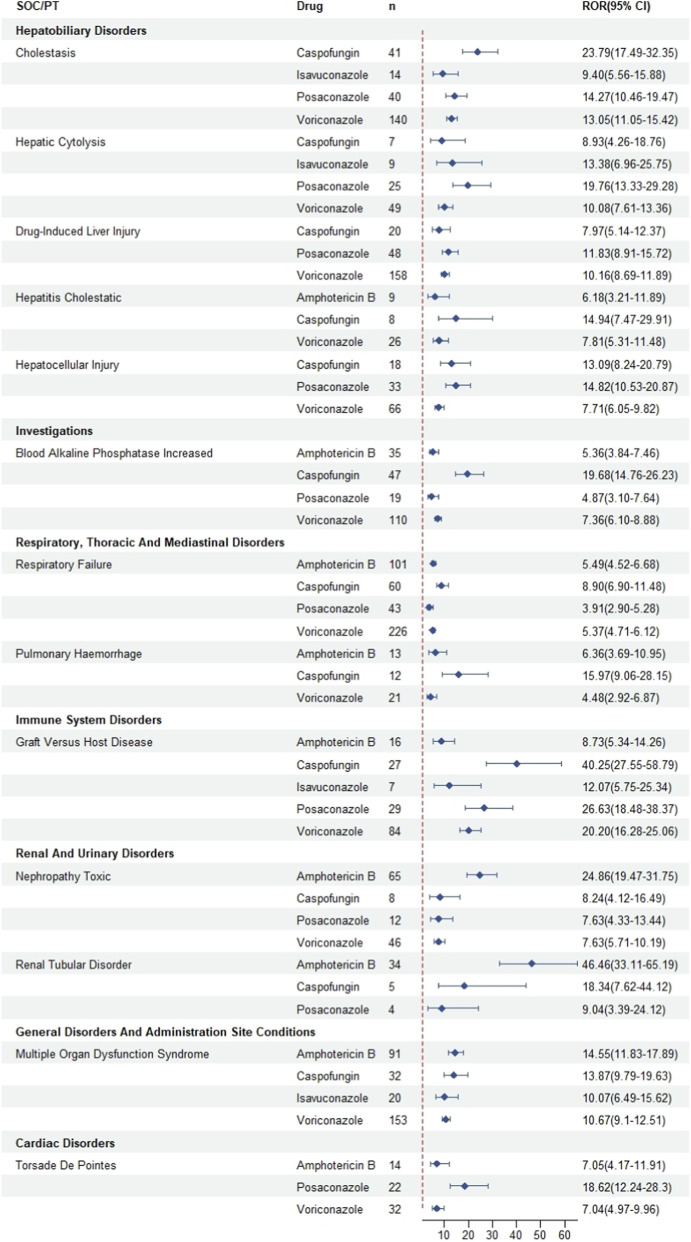Click the value '18.34(7.62-44.12)'

coord(613,986)
